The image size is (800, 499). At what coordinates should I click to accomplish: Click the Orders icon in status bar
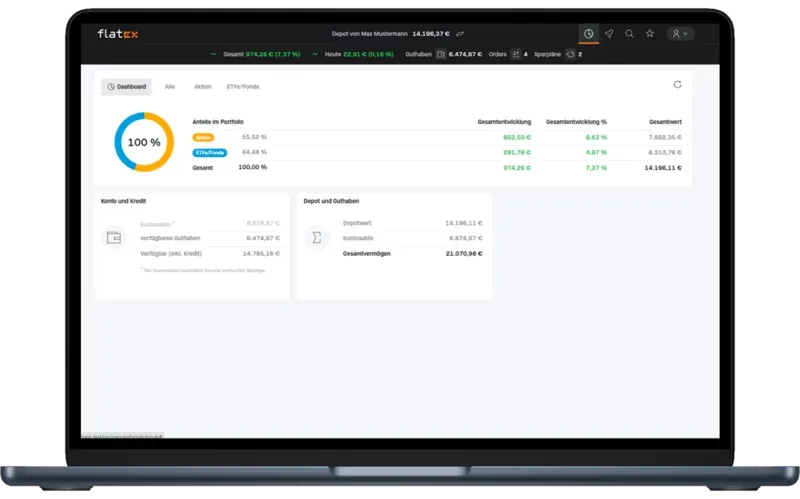[515, 54]
